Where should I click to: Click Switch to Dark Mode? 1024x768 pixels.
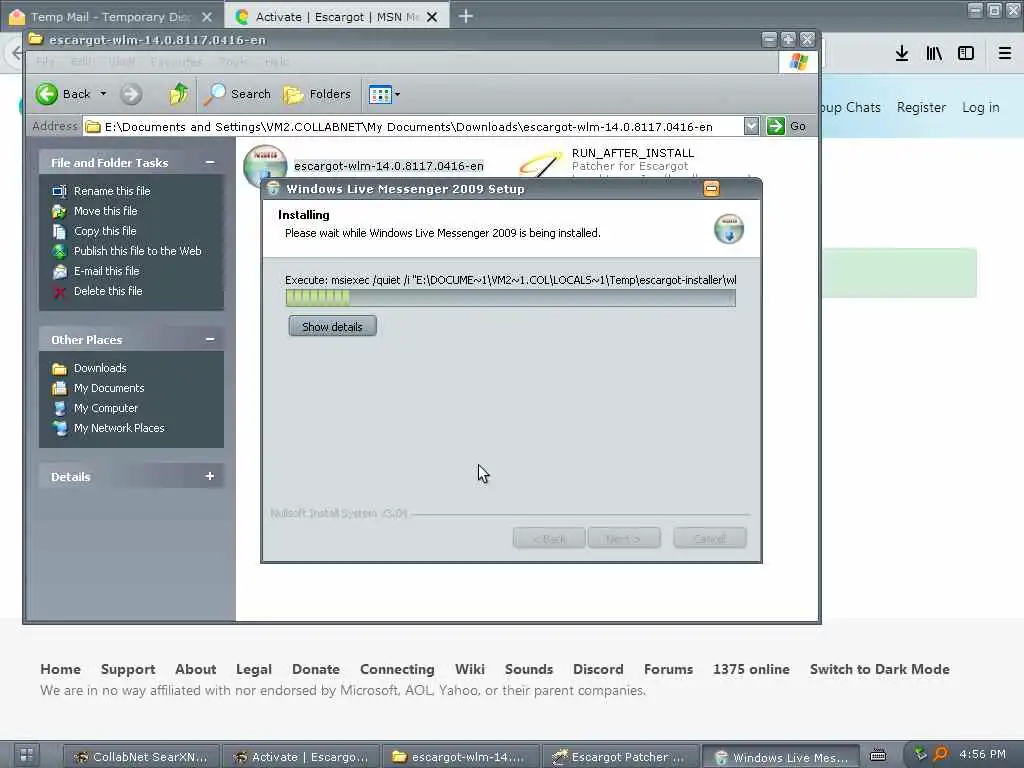(x=879, y=669)
